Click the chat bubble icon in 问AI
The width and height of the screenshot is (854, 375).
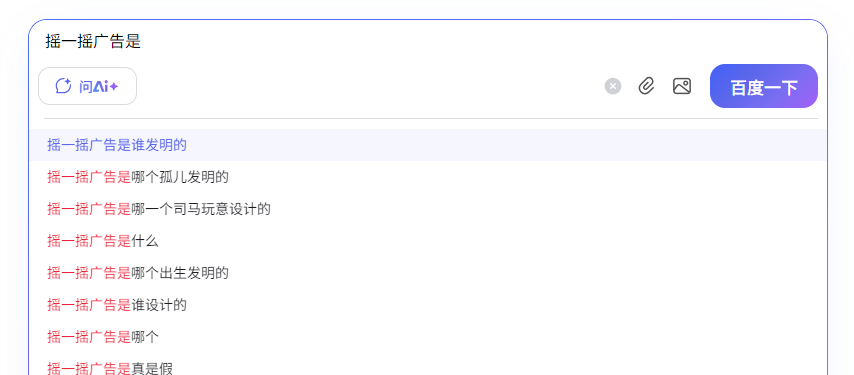(63, 86)
